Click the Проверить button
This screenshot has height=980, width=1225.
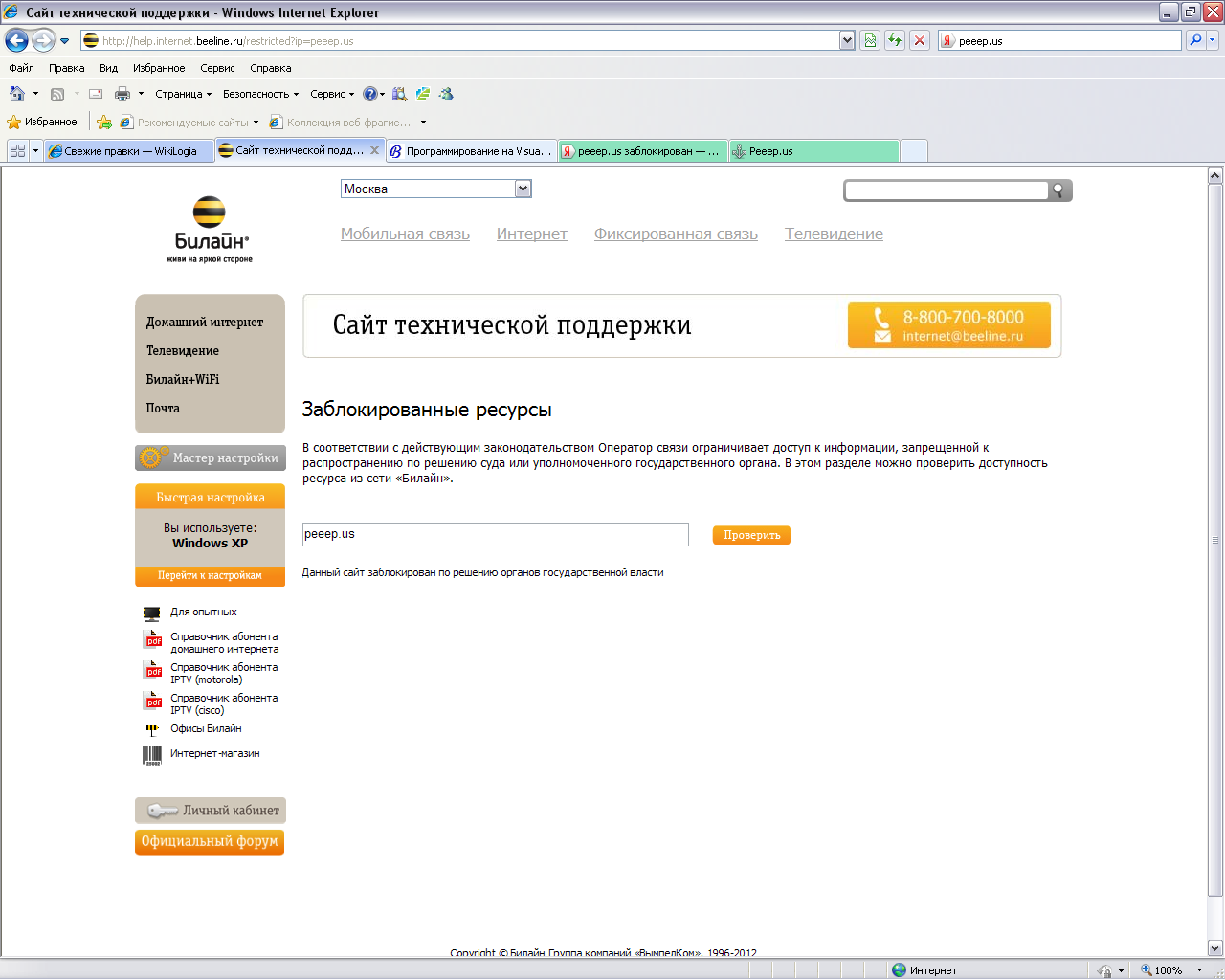tap(751, 535)
